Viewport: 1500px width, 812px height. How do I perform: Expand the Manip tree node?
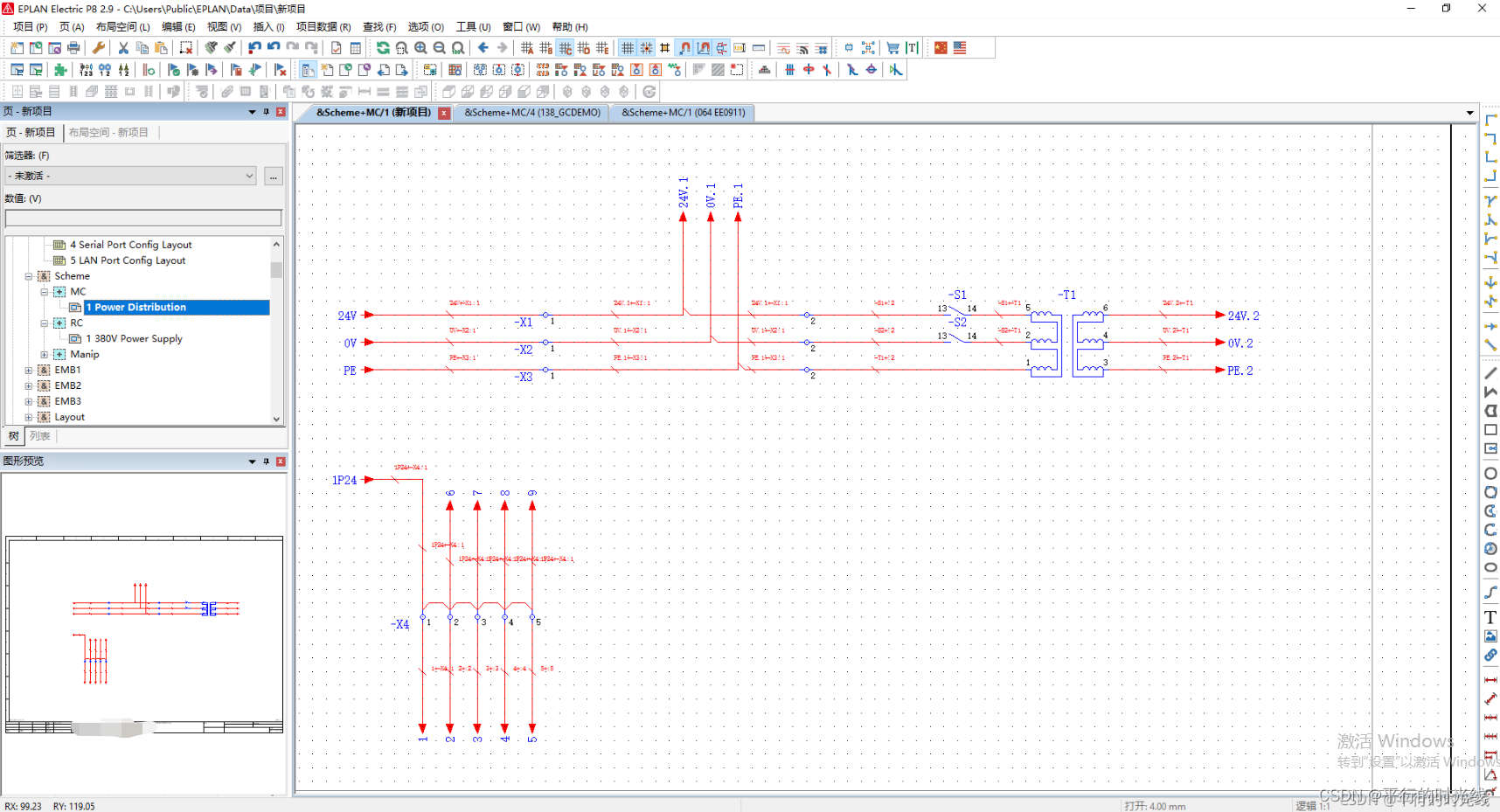coord(45,355)
